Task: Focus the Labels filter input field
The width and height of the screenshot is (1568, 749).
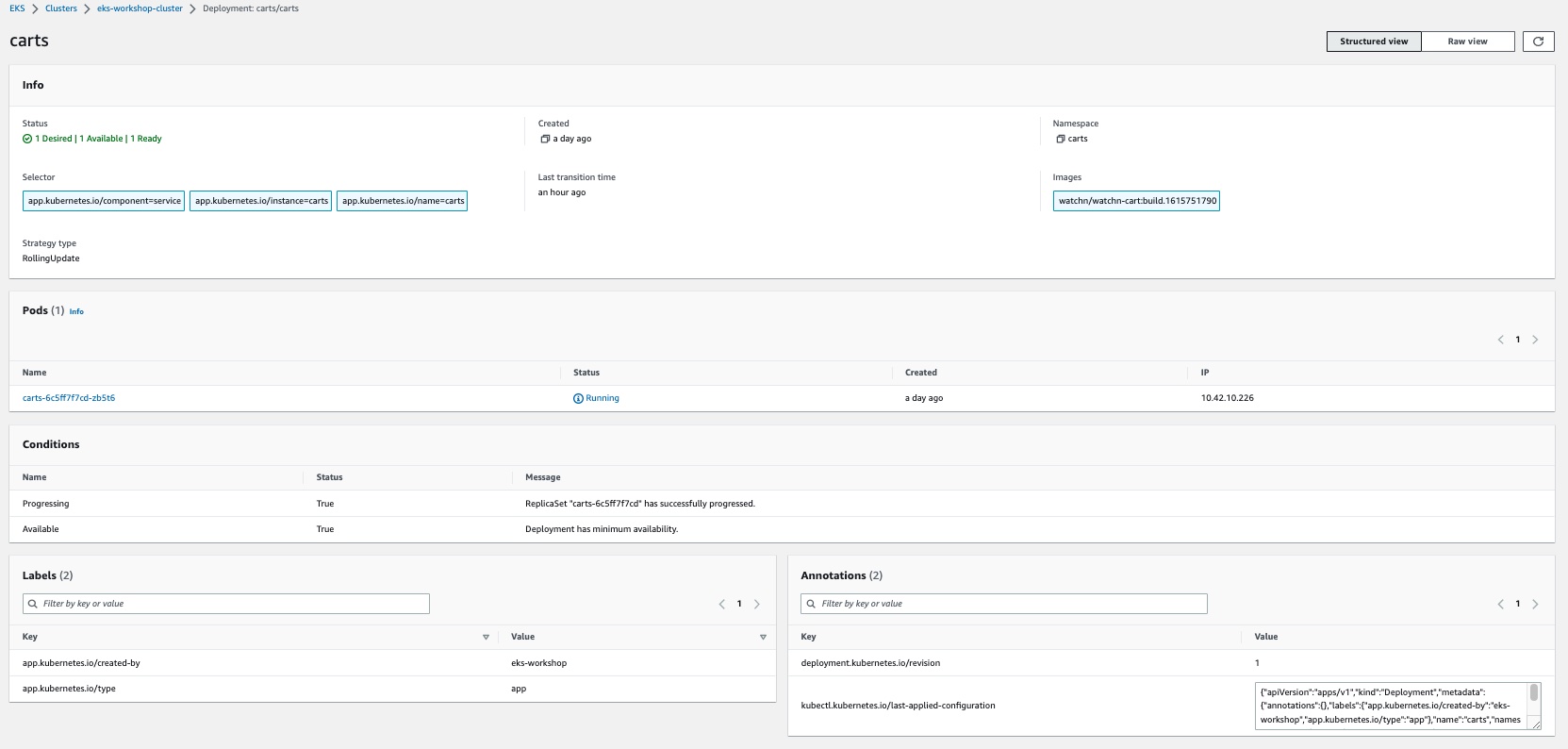Action: [x=226, y=604]
